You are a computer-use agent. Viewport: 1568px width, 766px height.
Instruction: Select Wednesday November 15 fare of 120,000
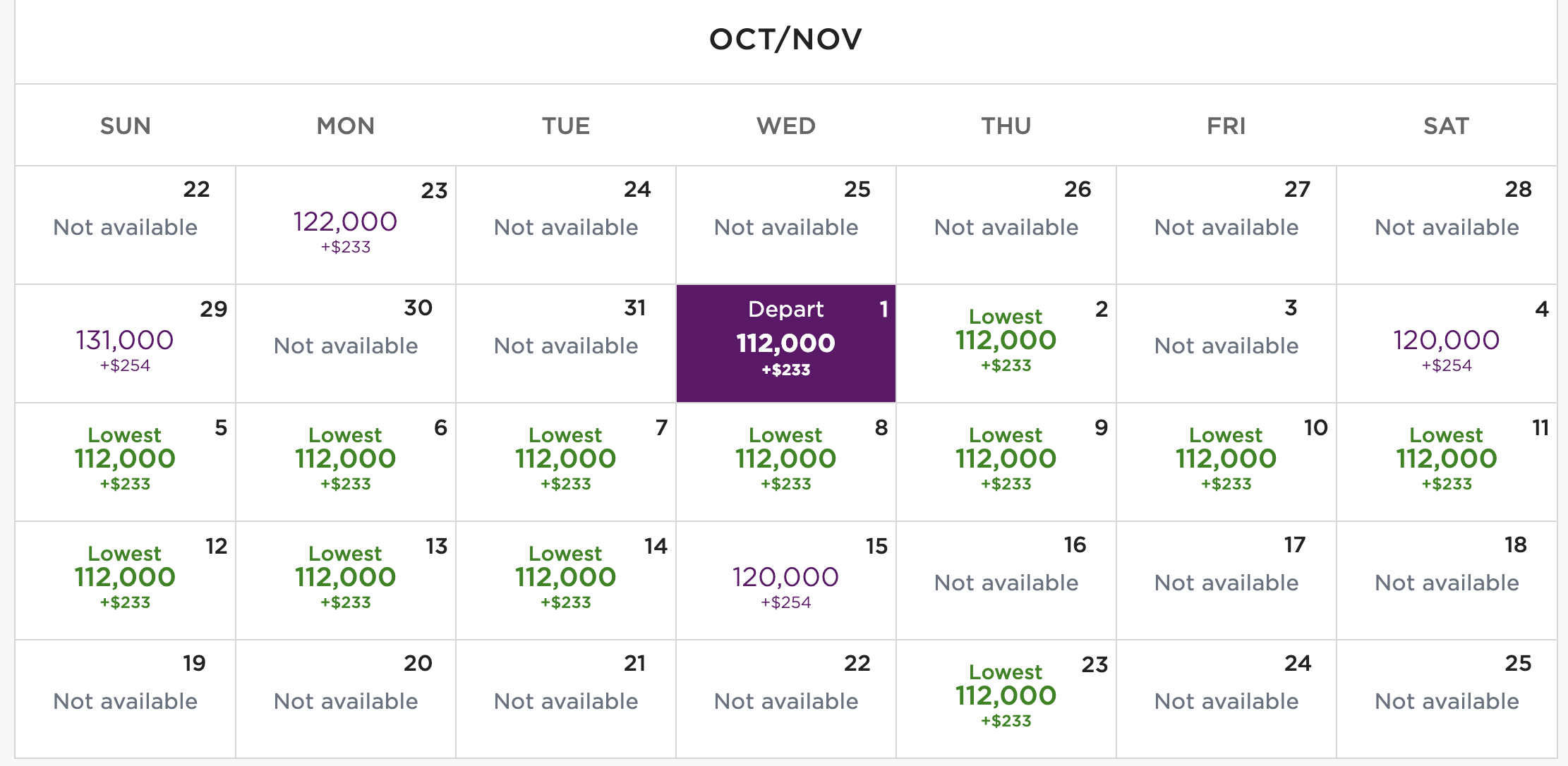click(786, 580)
